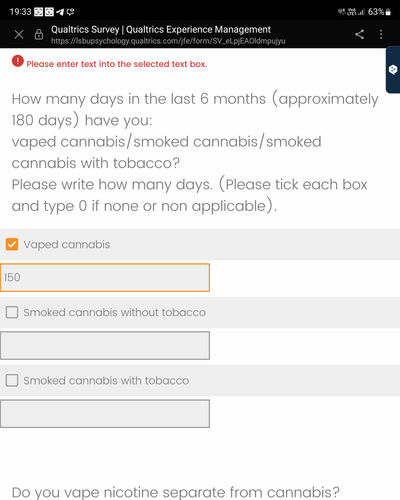Uncheck the Vaped cannabis checkbox
Viewport: 400px width, 500px height.
[x=12, y=244]
